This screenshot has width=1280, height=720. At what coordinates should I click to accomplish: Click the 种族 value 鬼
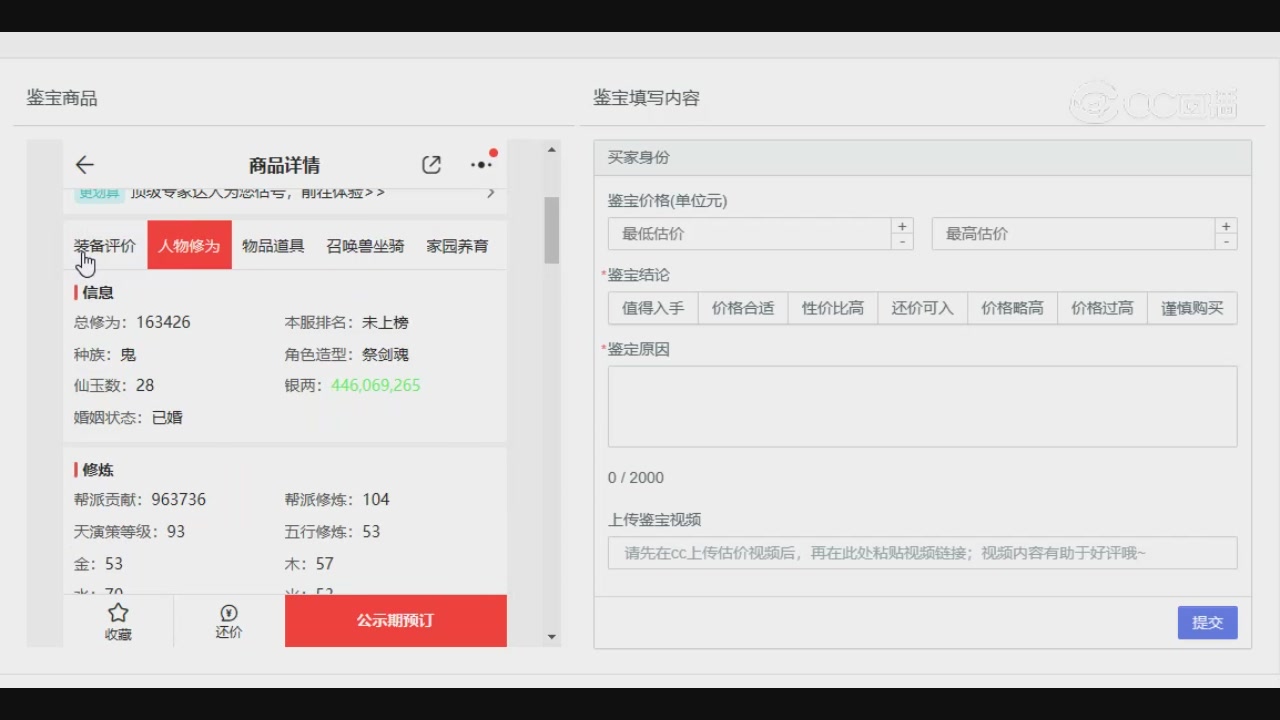pyautogui.click(x=128, y=354)
